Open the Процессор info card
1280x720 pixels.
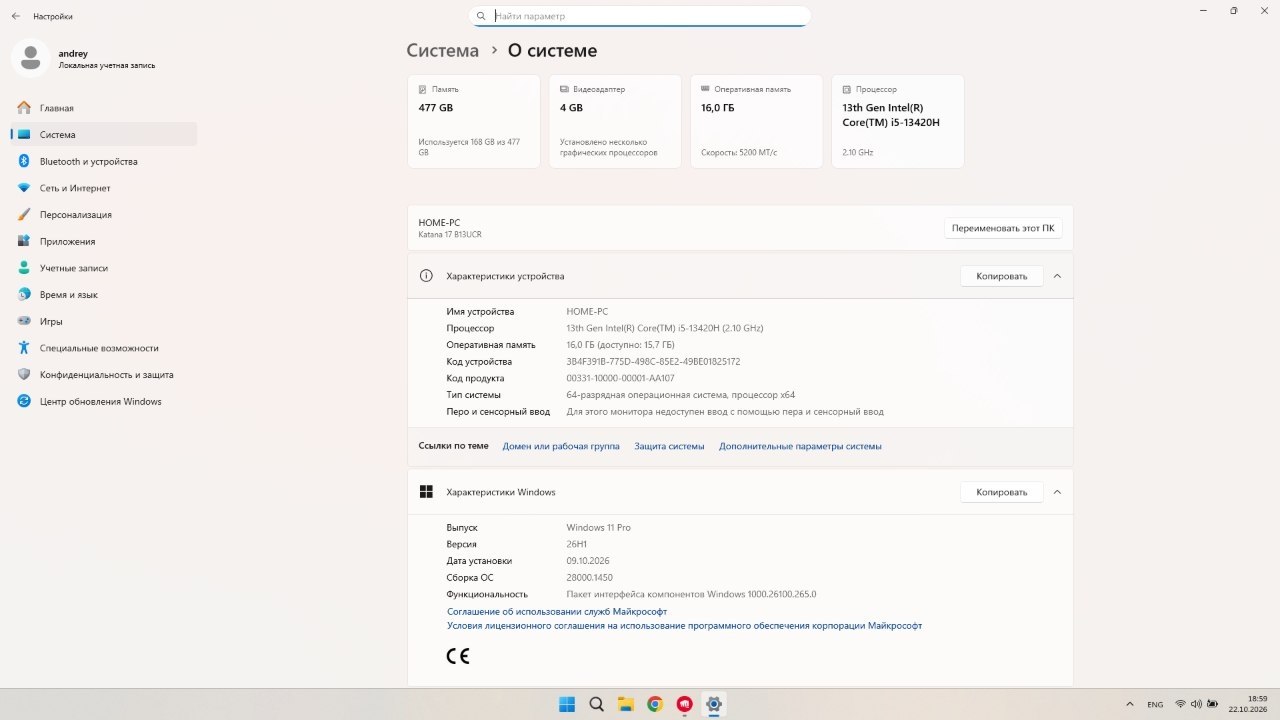click(898, 121)
